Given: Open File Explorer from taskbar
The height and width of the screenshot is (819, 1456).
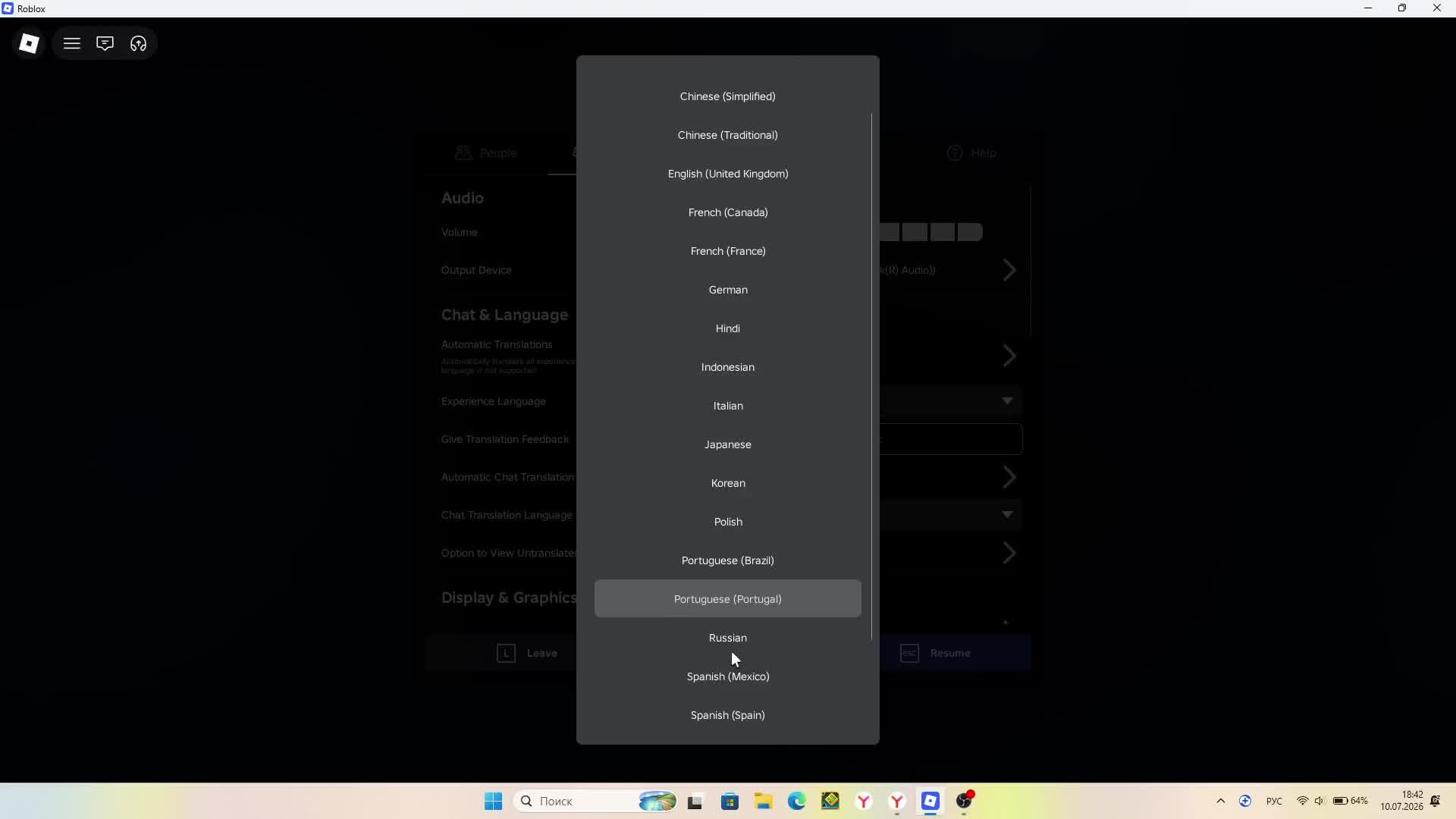Looking at the screenshot, I should click(763, 801).
